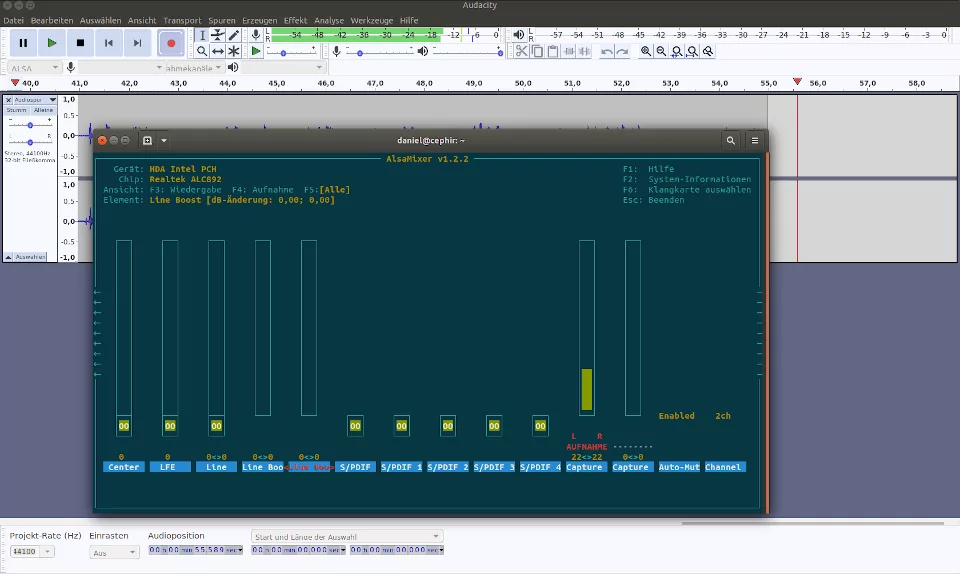This screenshot has width=960, height=574.
Task: Select the Envelope tool
Action: tap(217, 35)
